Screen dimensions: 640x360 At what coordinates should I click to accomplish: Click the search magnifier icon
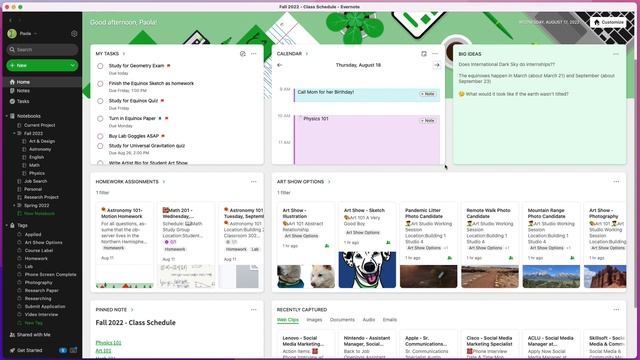click(x=12, y=50)
